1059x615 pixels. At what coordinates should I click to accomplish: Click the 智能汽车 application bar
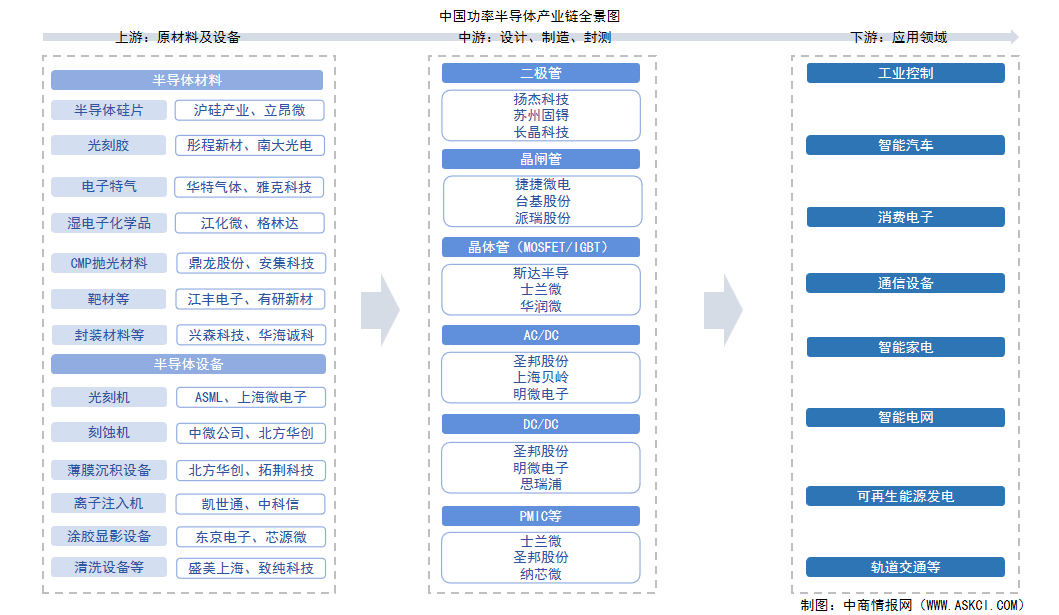pyautogui.click(x=906, y=145)
